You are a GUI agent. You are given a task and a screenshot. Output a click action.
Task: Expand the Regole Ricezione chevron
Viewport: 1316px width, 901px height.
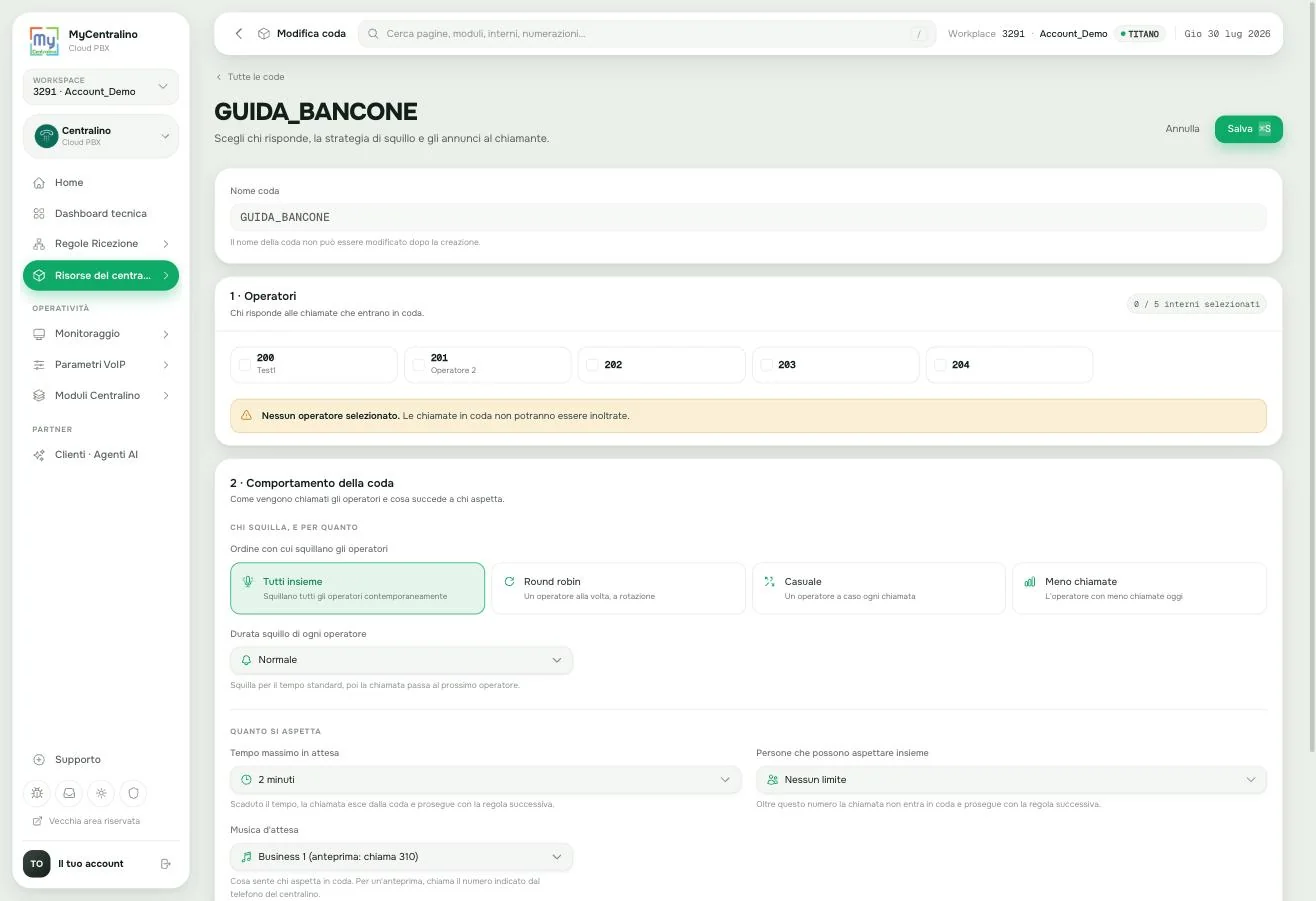coord(166,244)
